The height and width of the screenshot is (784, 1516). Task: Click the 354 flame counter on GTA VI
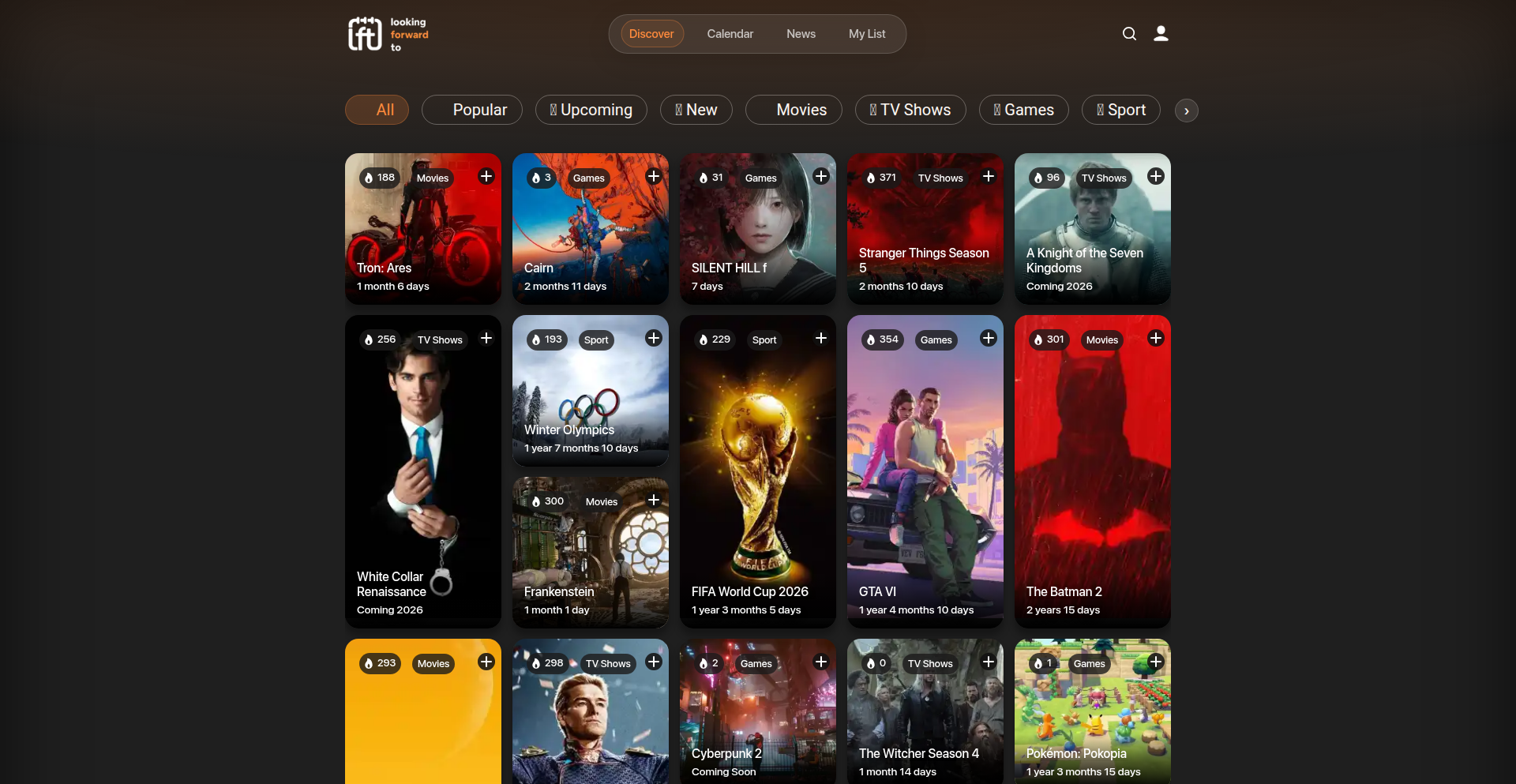(x=883, y=339)
